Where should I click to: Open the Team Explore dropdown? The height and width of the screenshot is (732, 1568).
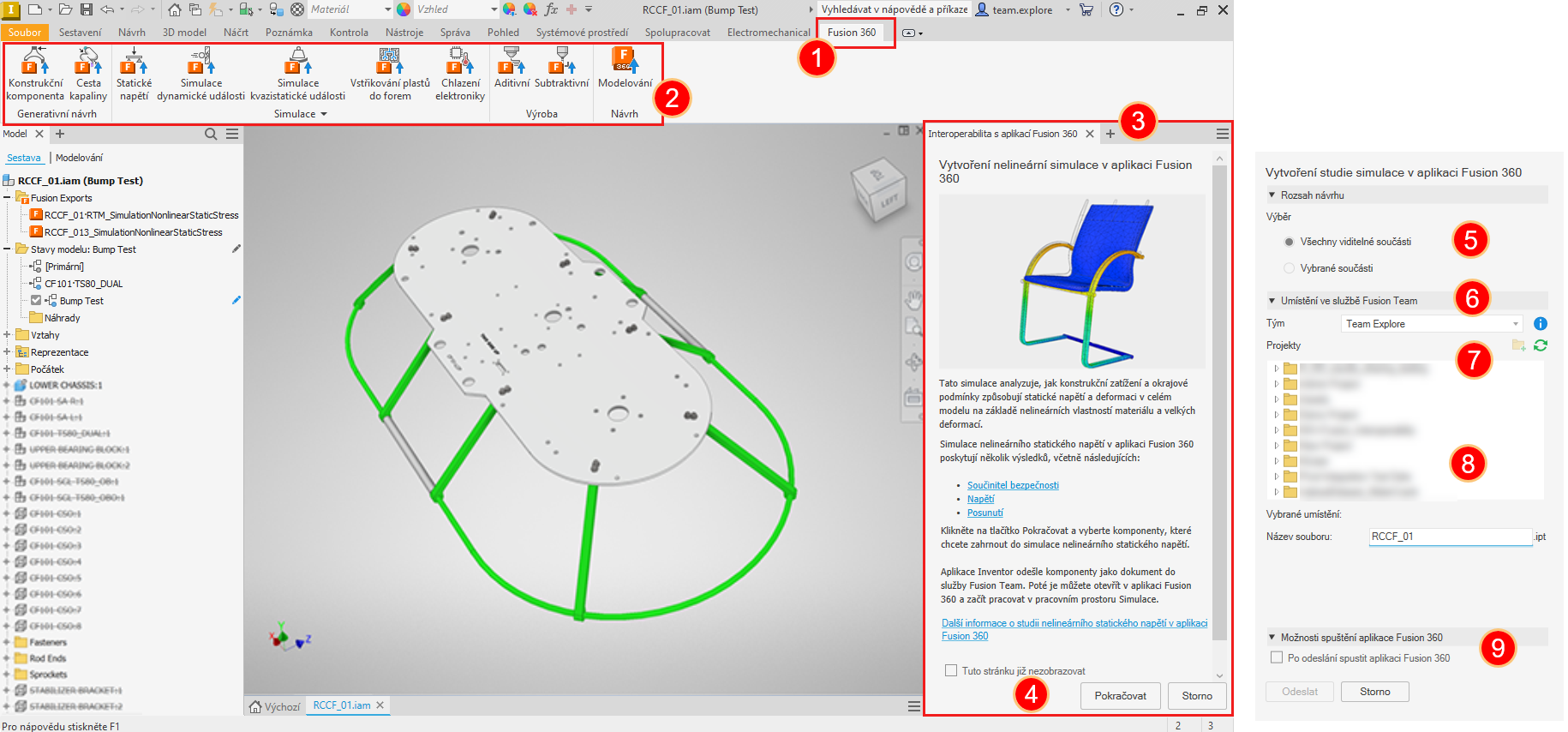pyautogui.click(x=1432, y=324)
